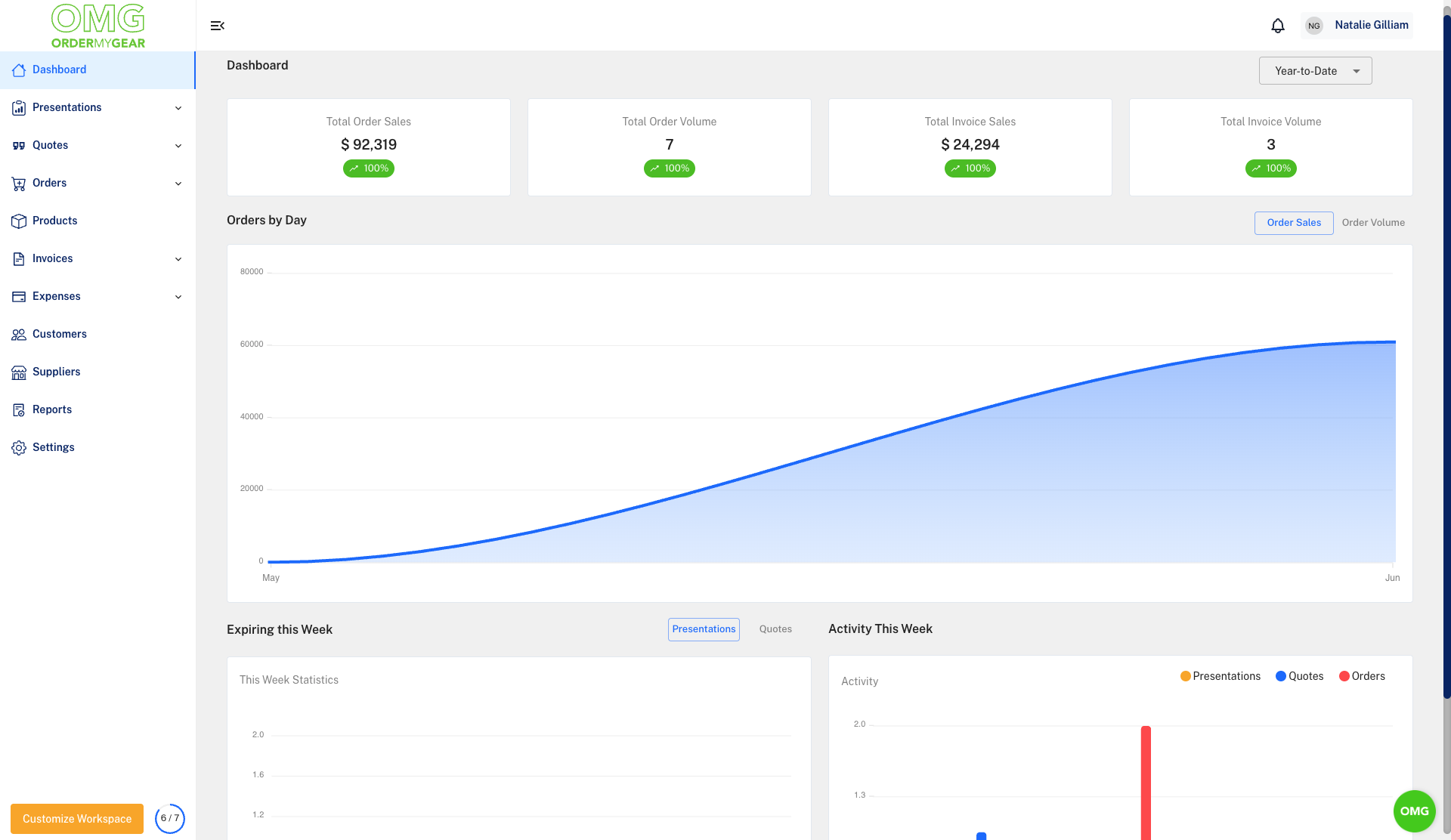
Task: Click the Suppliers storefront icon
Action: pos(19,372)
